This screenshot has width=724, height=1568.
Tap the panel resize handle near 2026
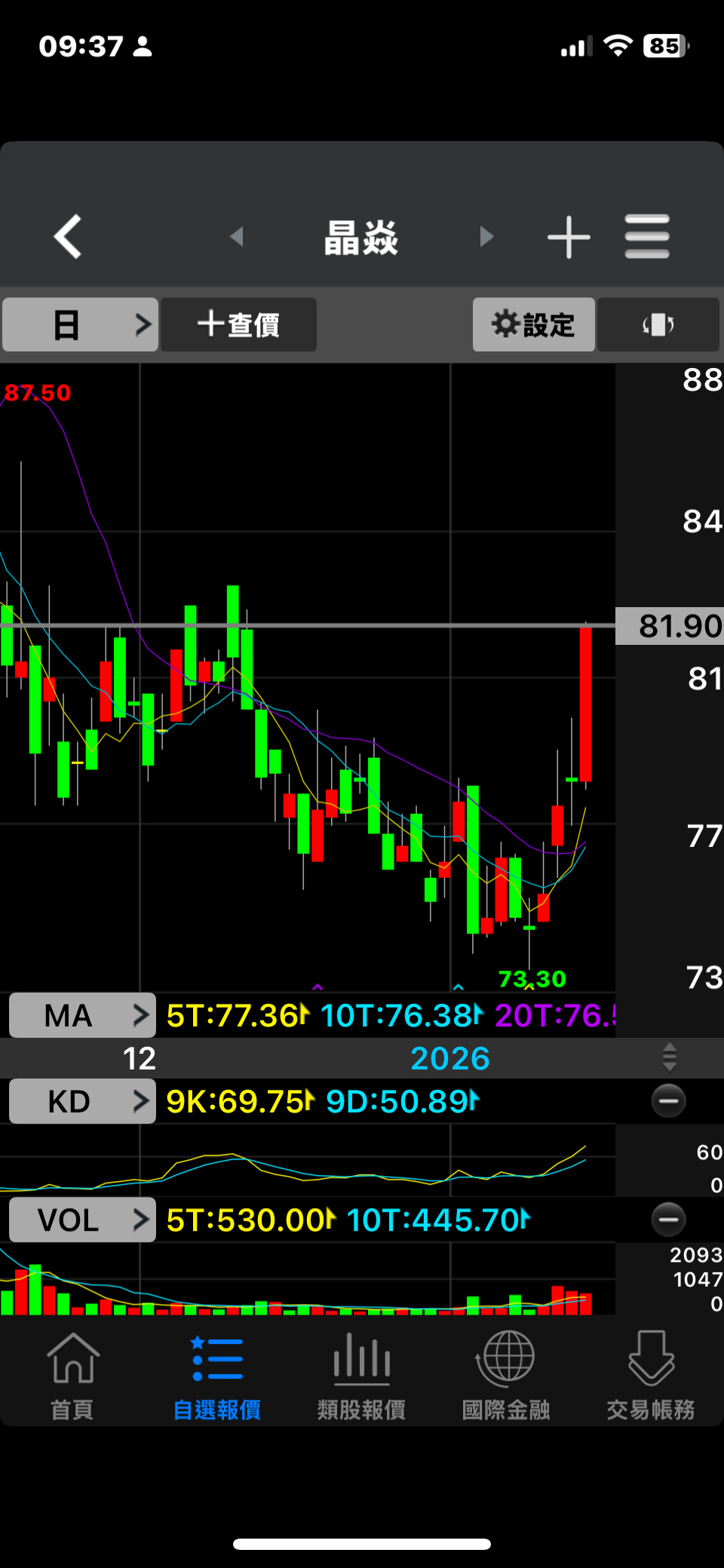(x=670, y=1057)
